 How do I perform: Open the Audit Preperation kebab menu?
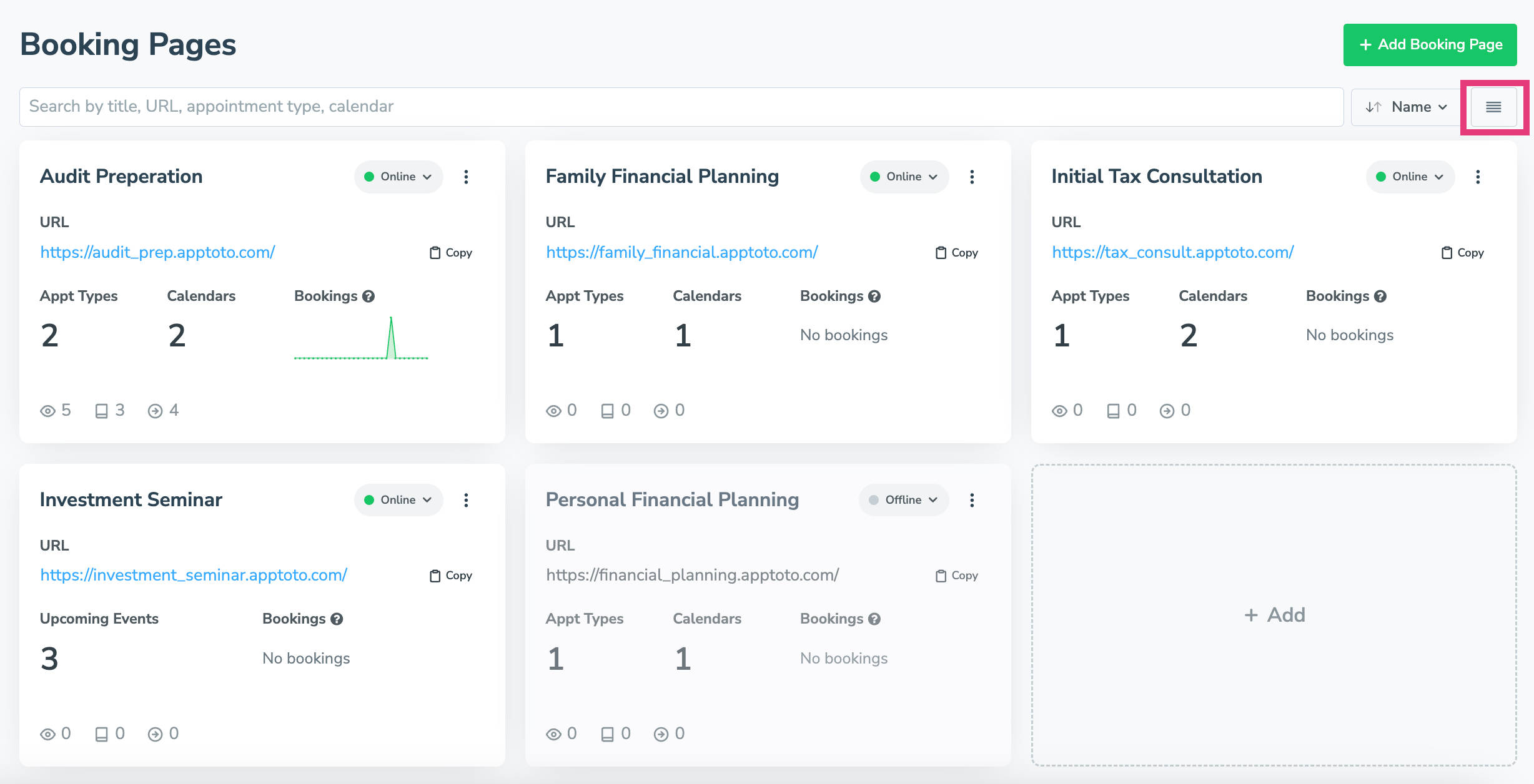coord(466,177)
